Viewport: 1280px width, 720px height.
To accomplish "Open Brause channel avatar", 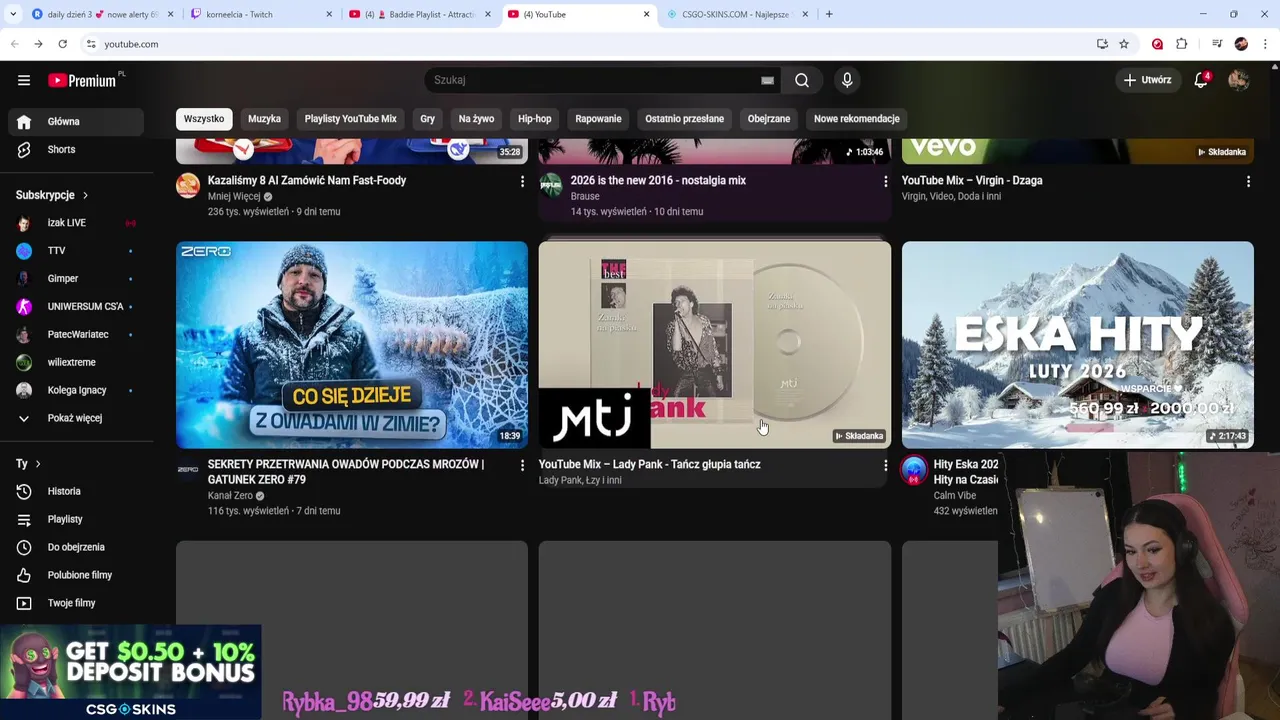I will (551, 185).
